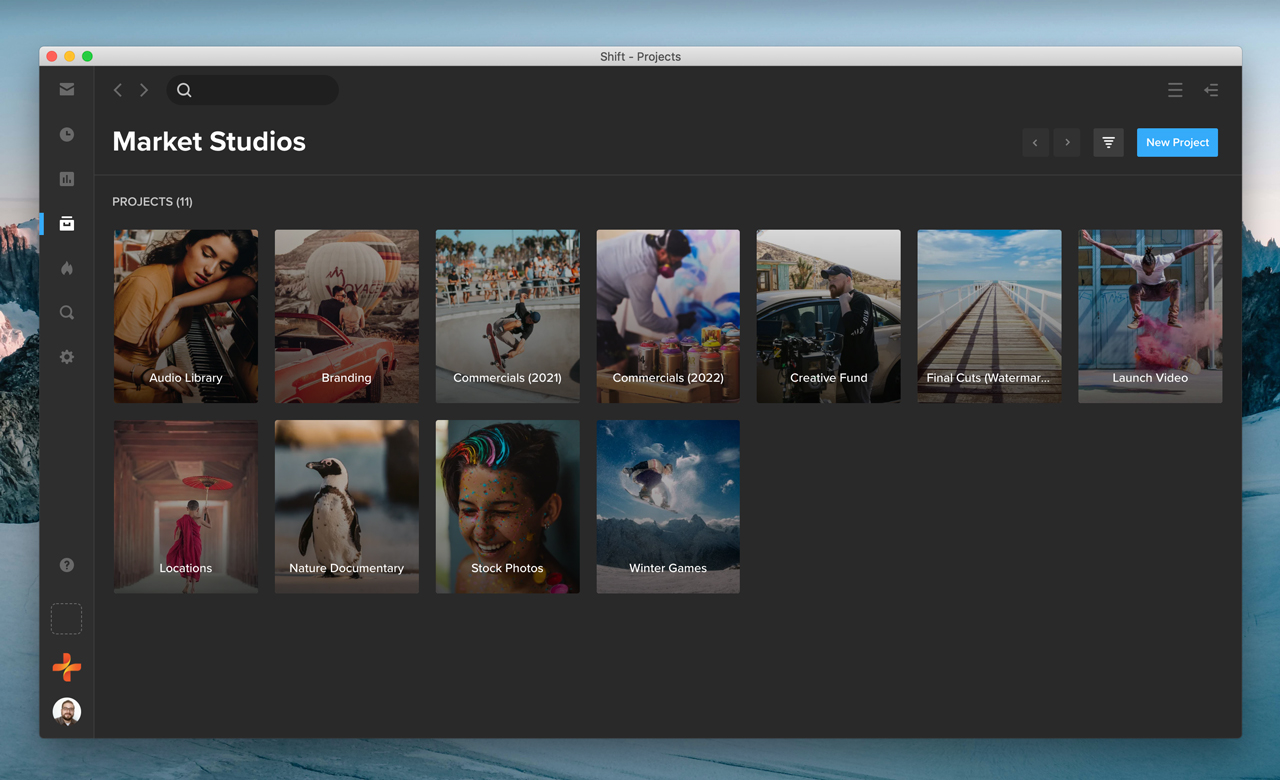Open the Winter Games project
The width and height of the screenshot is (1280, 780).
point(668,507)
